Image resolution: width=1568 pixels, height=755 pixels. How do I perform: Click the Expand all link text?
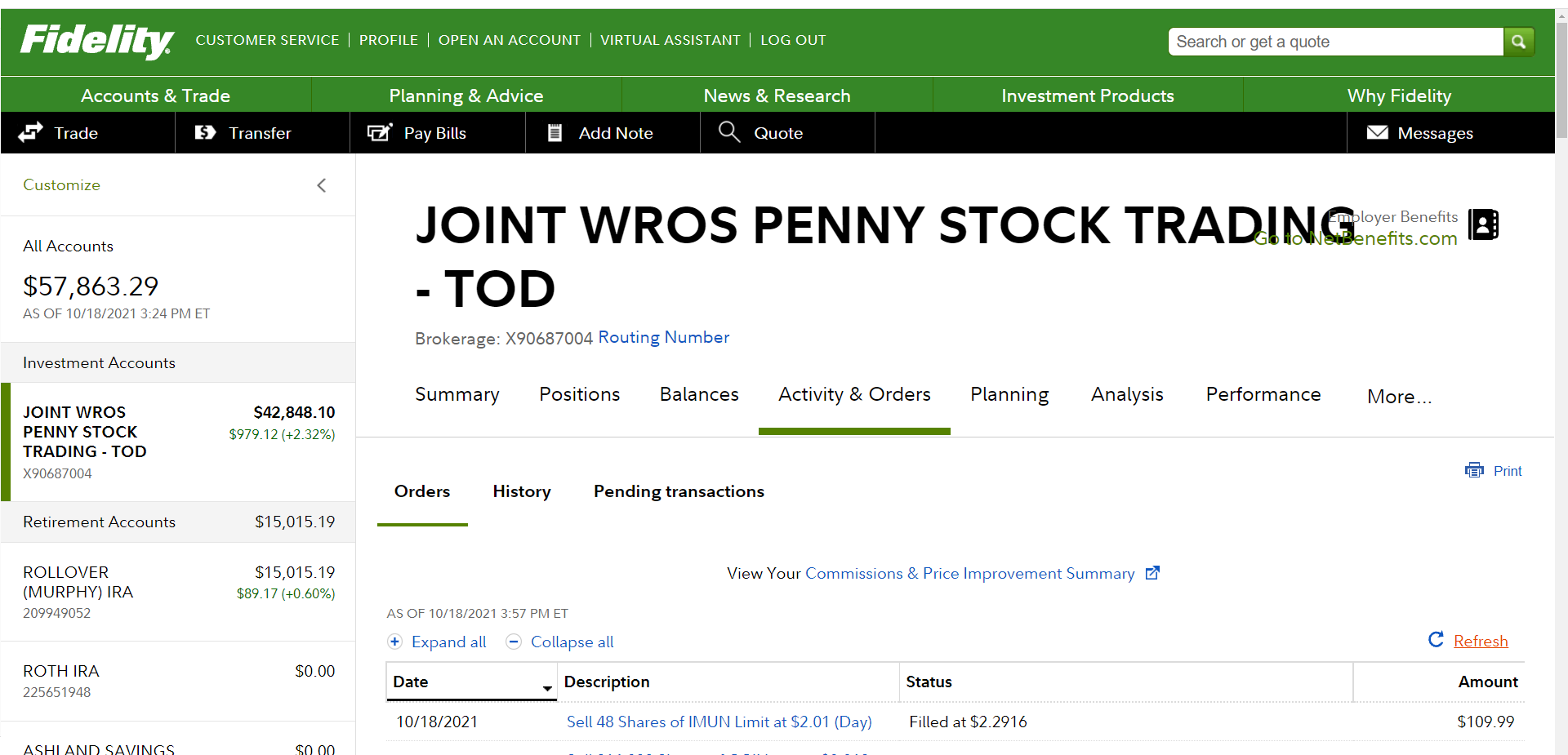tap(449, 642)
